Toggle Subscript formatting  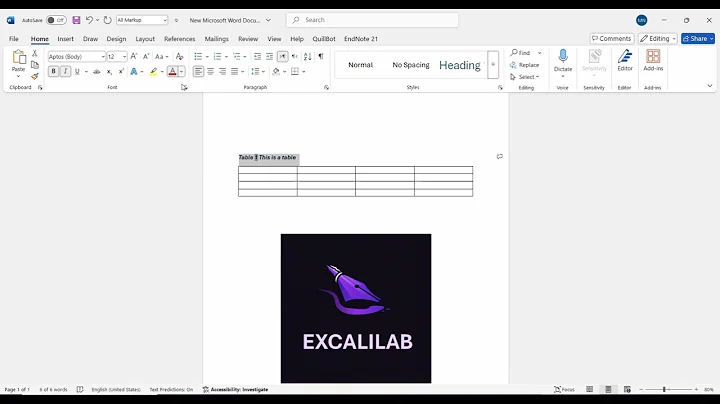pos(109,72)
